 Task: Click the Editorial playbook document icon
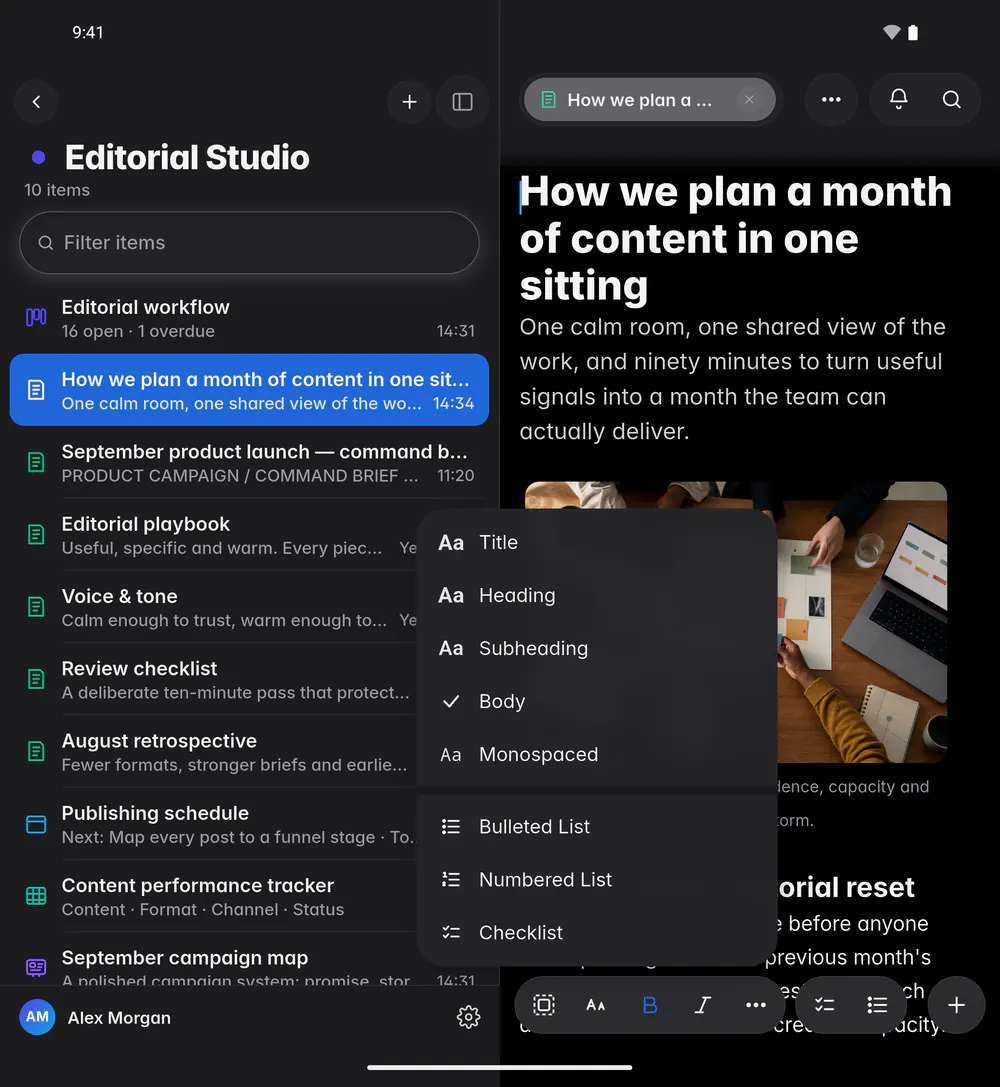click(36, 534)
